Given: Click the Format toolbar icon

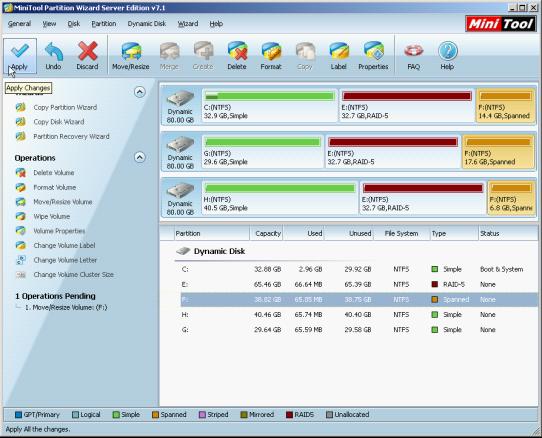Looking at the screenshot, I should [271, 56].
